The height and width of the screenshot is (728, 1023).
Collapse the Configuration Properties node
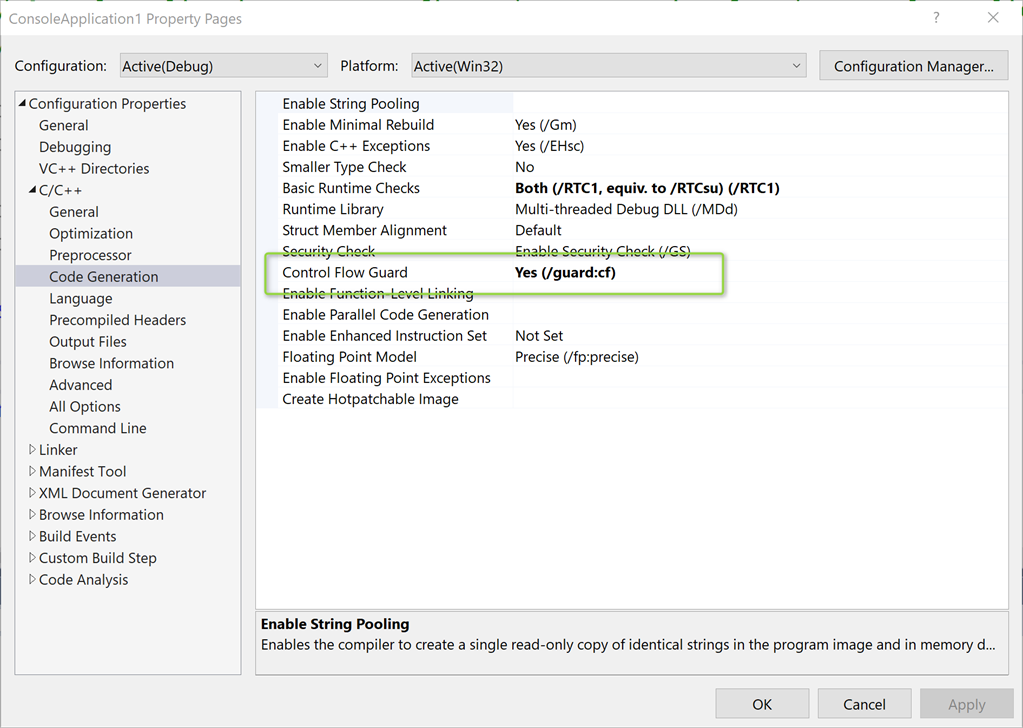point(22,103)
